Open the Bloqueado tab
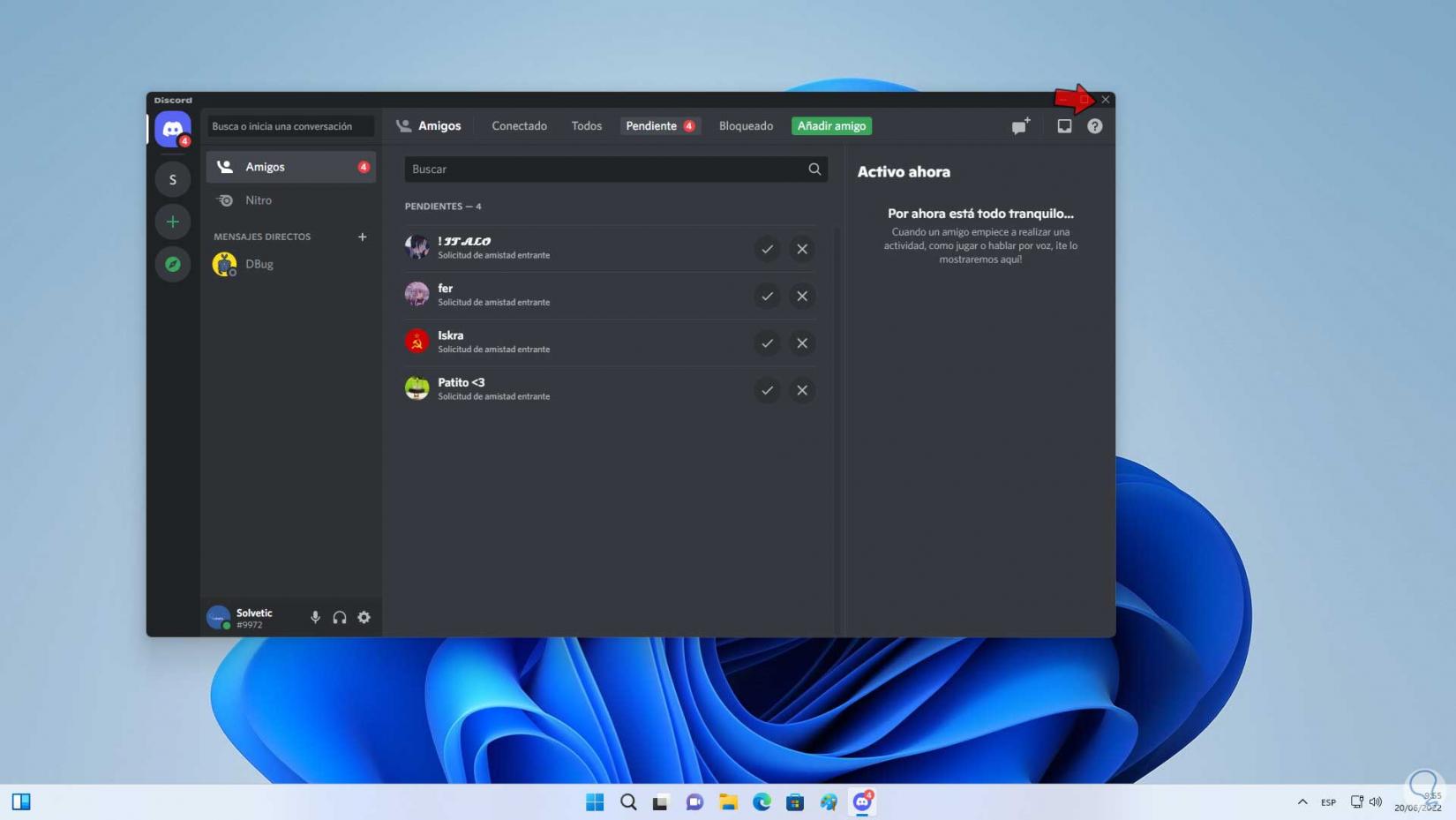 click(746, 126)
